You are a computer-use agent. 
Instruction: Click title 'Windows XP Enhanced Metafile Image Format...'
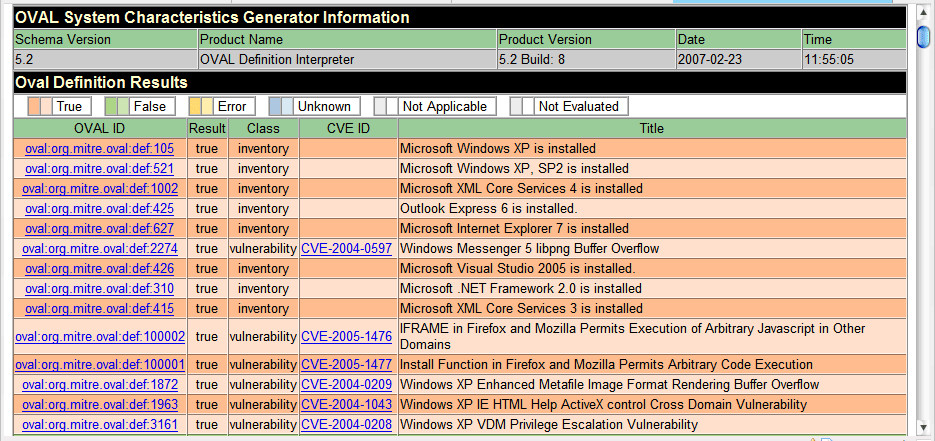[609, 384]
